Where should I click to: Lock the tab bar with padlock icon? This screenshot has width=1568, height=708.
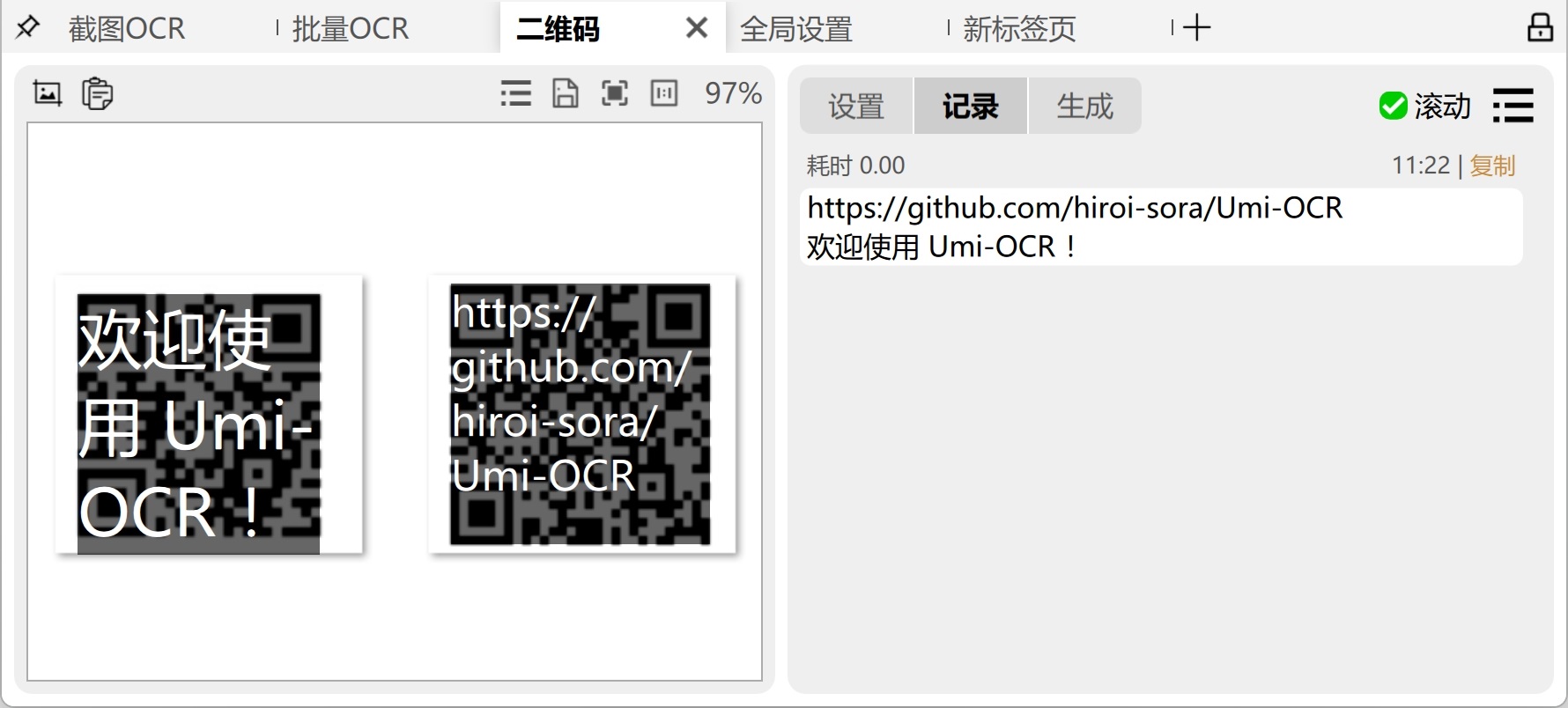(1540, 27)
